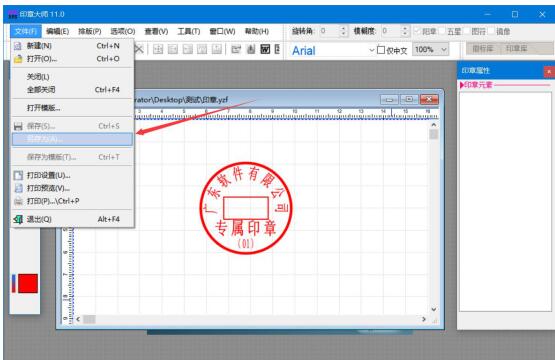The height and width of the screenshot is (360, 555).
Task: Close the 测试印章.yzf document window
Action: coord(429,99)
